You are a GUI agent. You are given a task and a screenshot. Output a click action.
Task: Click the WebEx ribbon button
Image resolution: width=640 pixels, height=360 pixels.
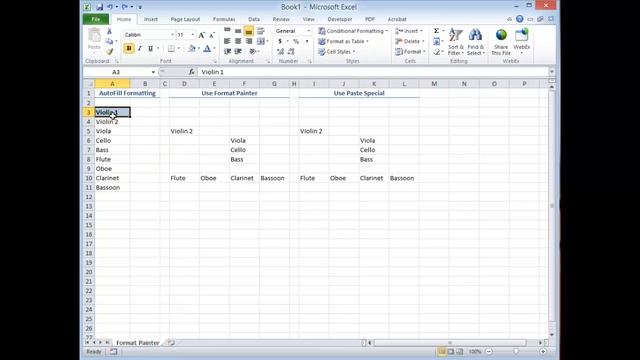522,42
